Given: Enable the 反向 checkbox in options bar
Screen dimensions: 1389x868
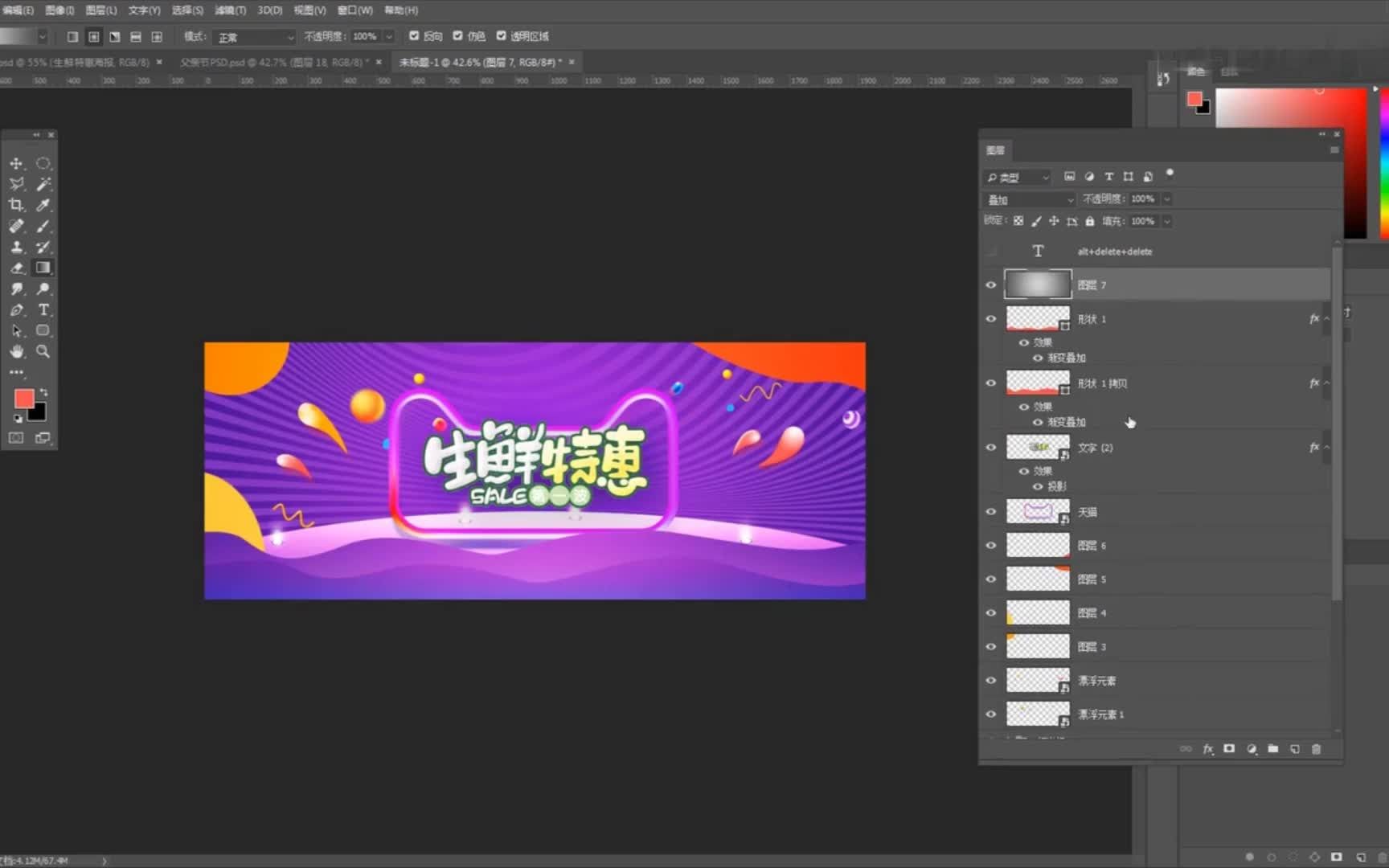Looking at the screenshot, I should (x=416, y=36).
